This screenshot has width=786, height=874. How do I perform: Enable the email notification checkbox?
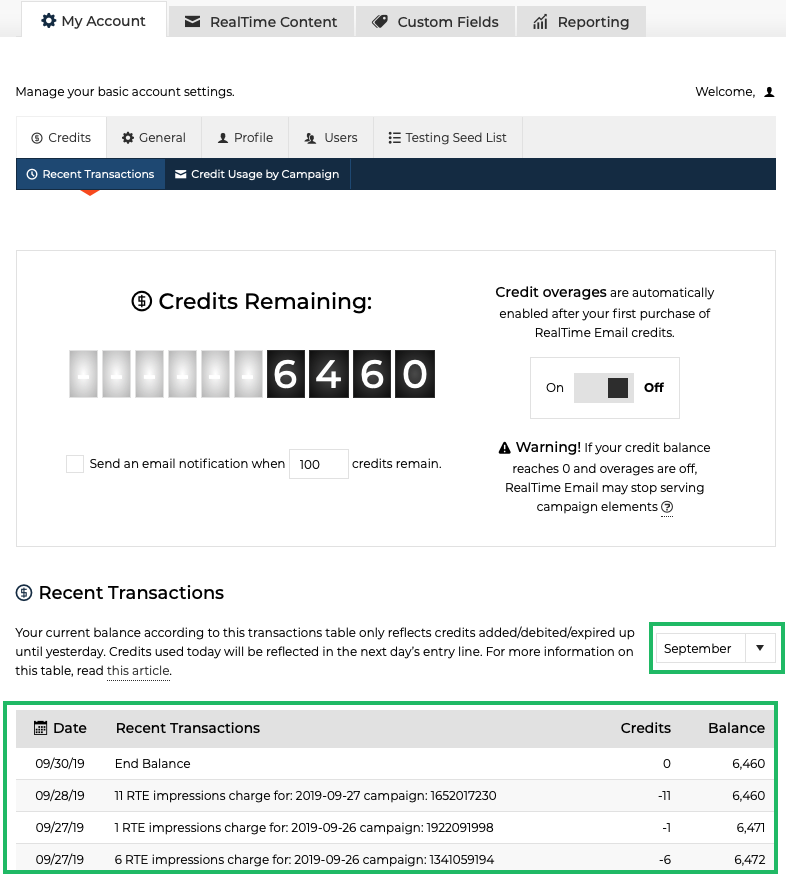(75, 464)
